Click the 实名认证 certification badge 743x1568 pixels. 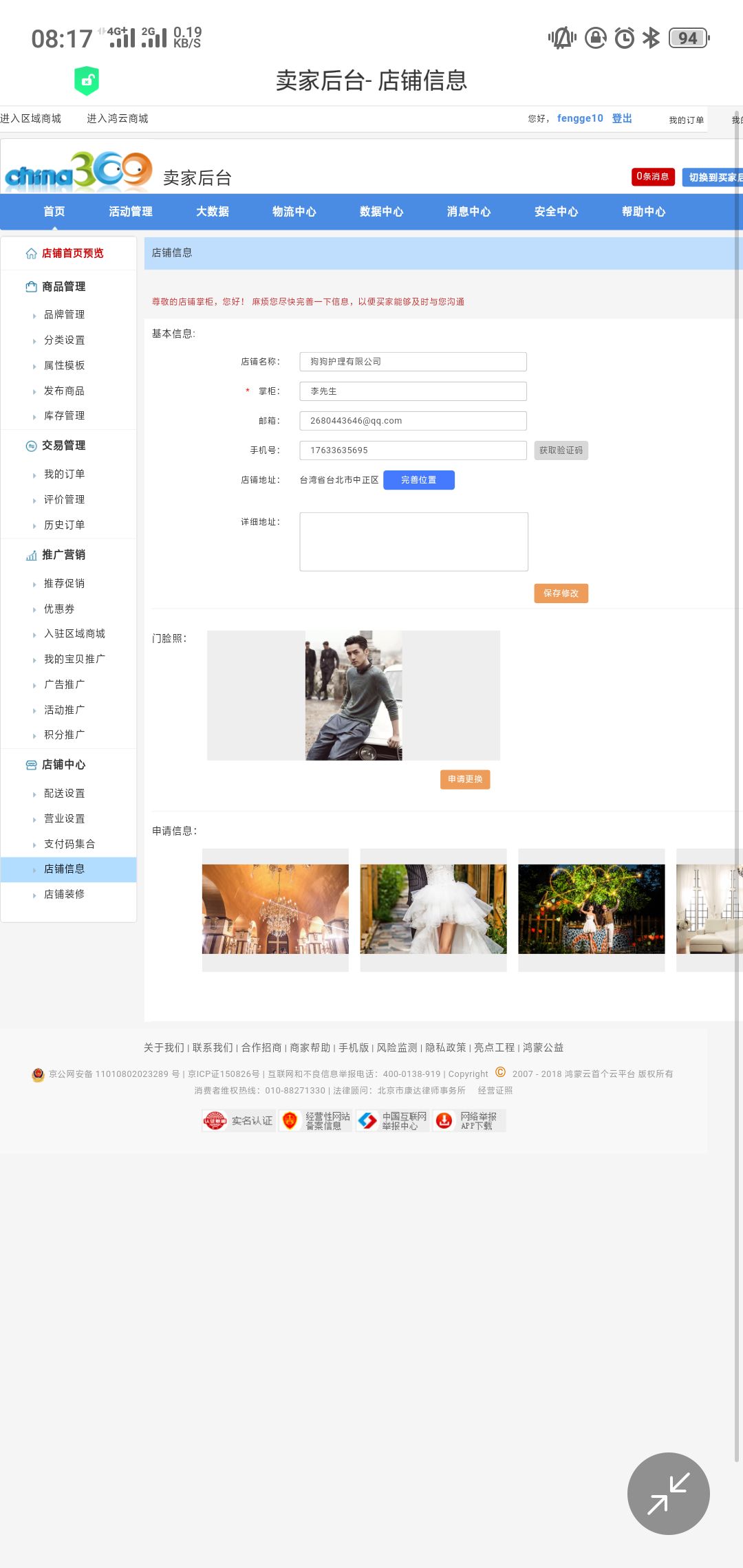click(238, 1121)
